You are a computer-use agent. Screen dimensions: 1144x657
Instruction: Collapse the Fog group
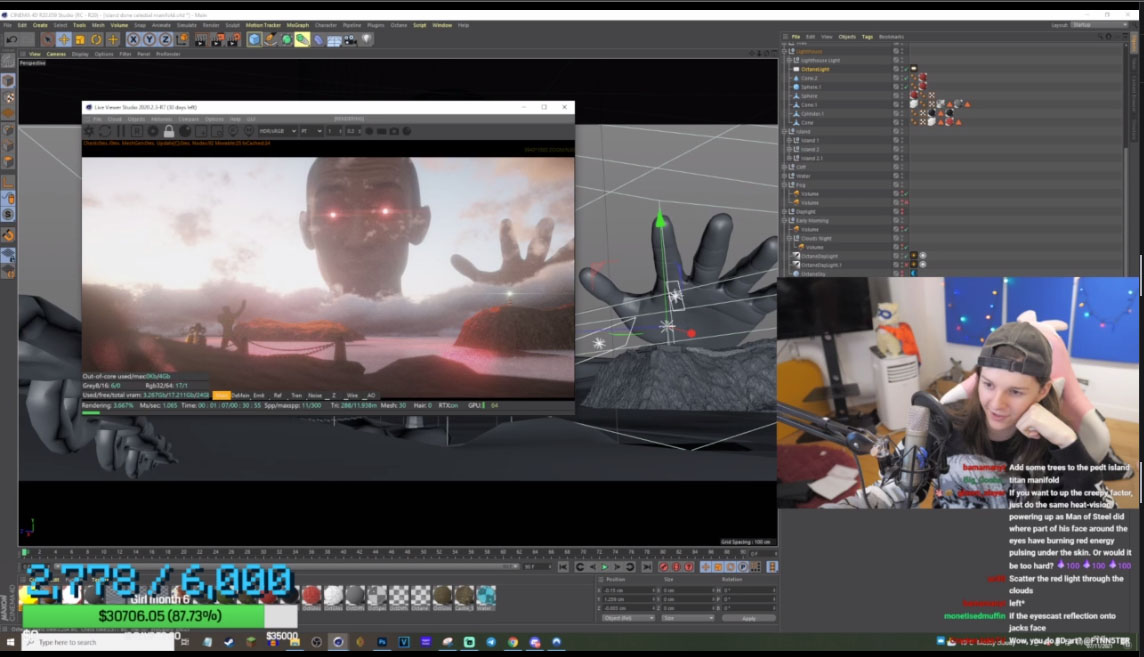coord(784,184)
